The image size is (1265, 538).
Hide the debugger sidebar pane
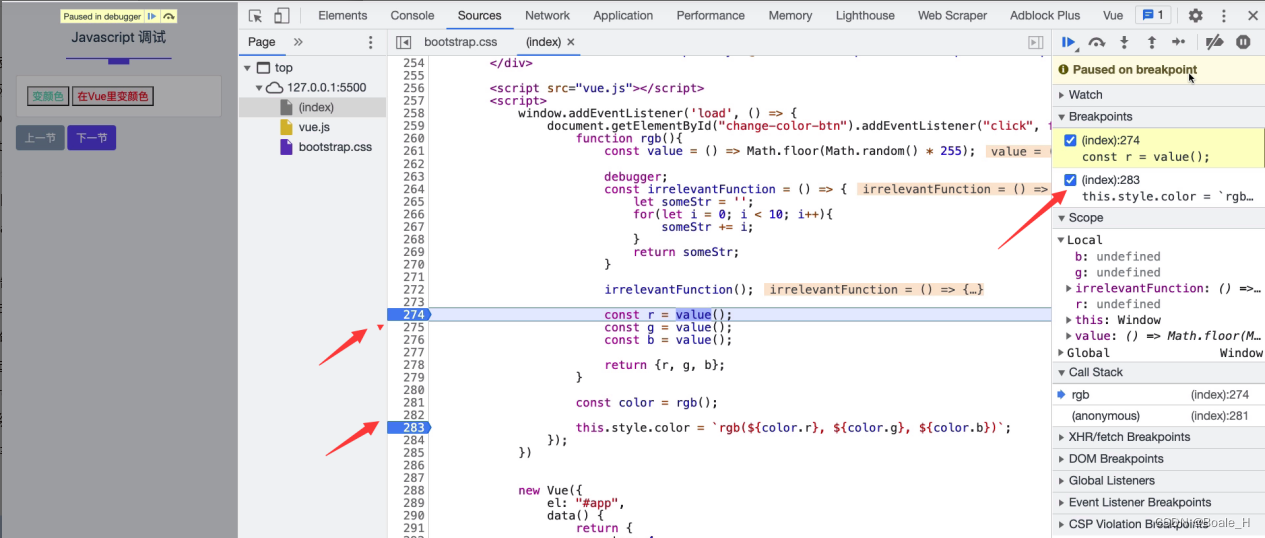pyautogui.click(x=1036, y=42)
